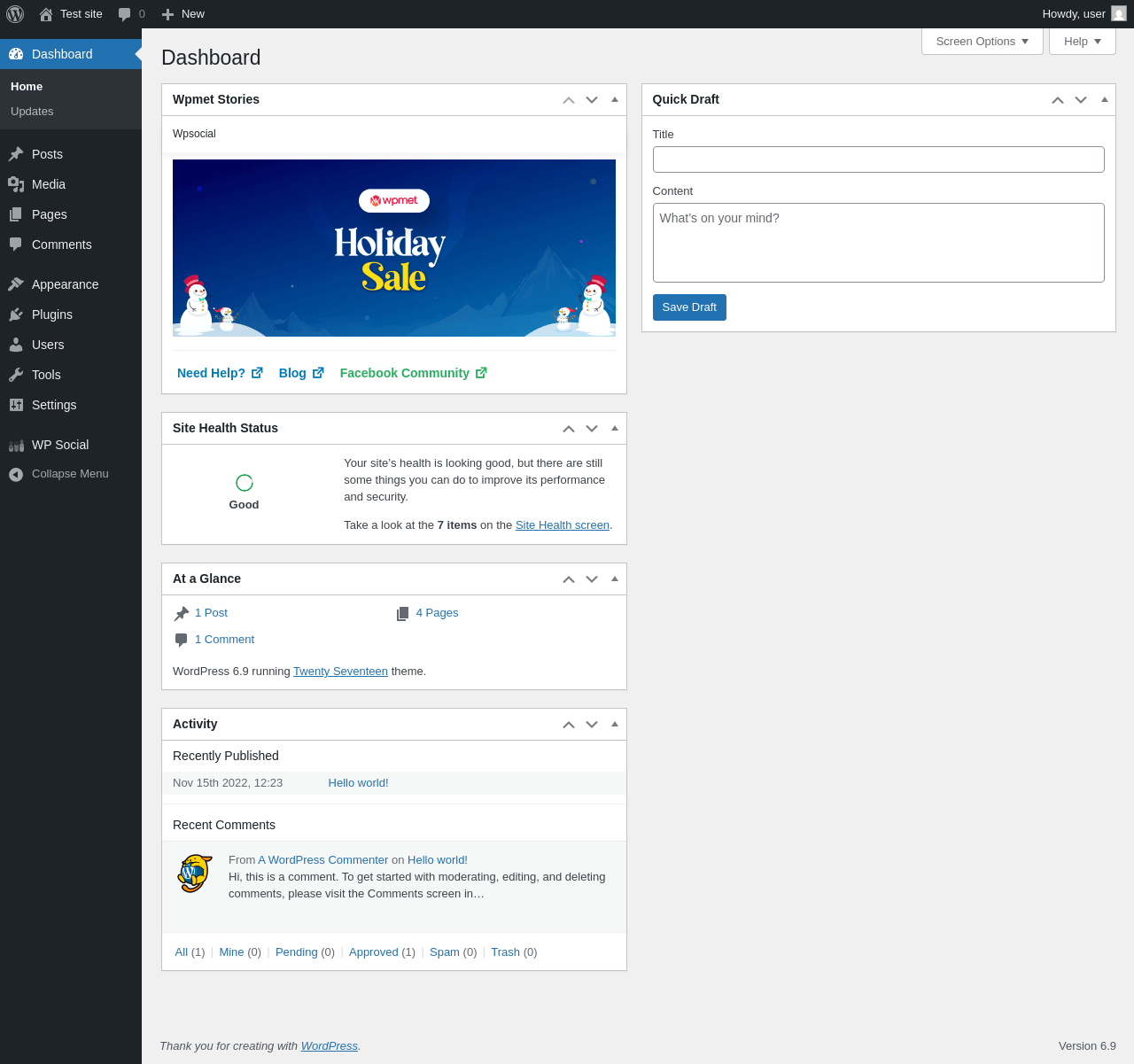Click the Save Draft button
This screenshot has height=1064, width=1134.
(689, 307)
